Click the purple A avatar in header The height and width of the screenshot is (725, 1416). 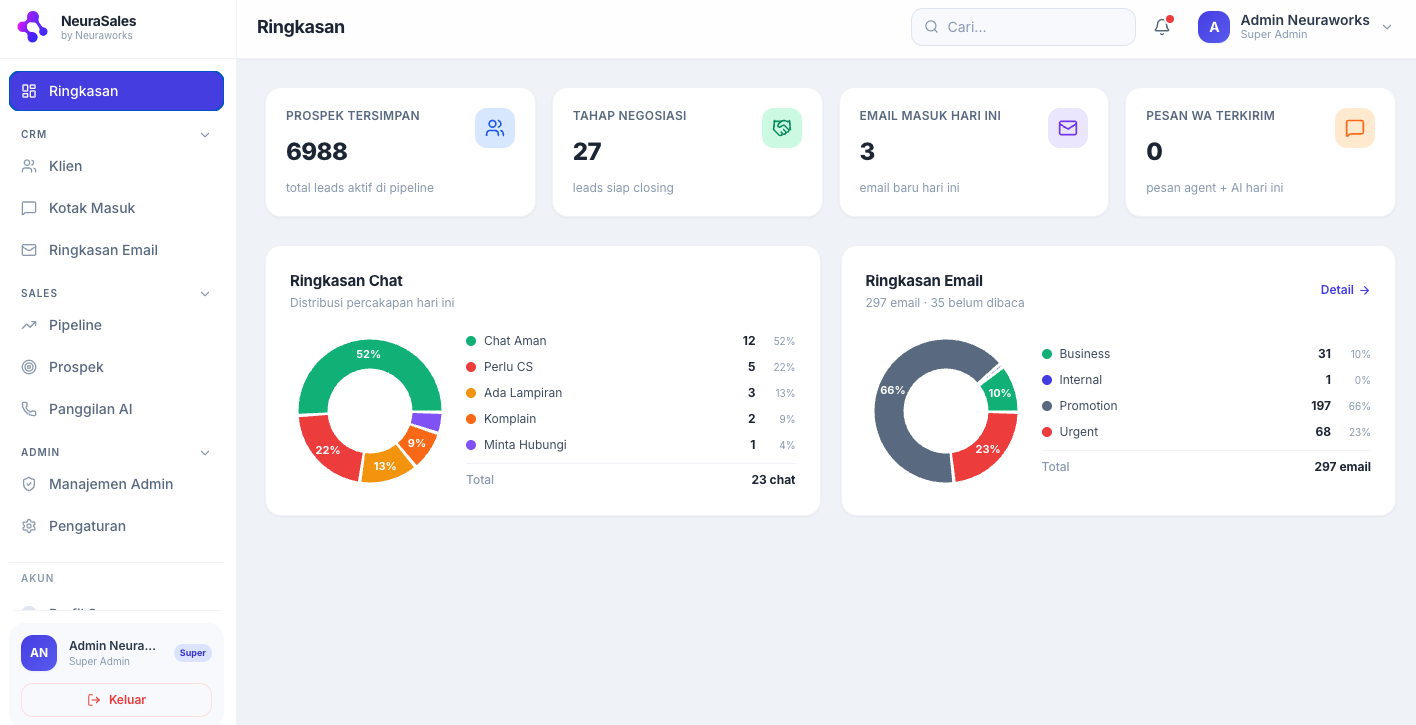1214,27
